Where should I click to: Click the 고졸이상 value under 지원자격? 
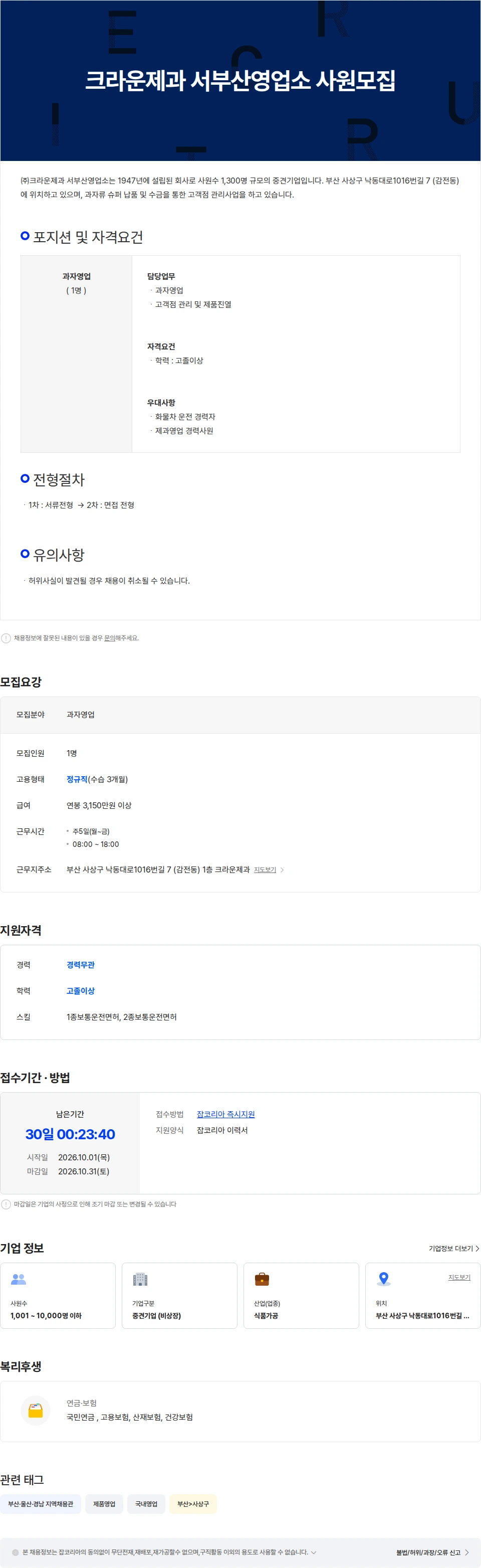pyautogui.click(x=80, y=991)
